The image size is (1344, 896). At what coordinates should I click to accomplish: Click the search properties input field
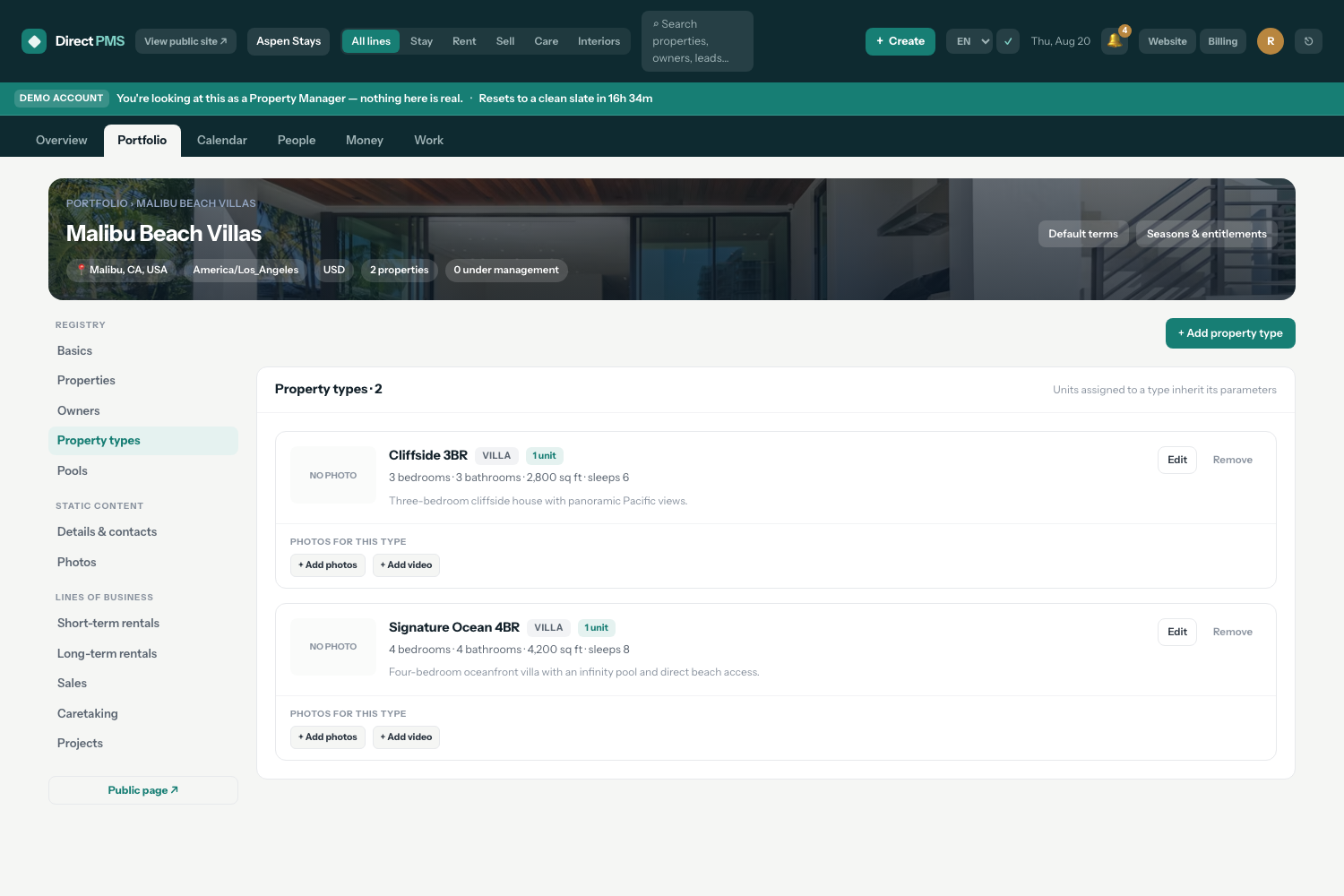(697, 41)
